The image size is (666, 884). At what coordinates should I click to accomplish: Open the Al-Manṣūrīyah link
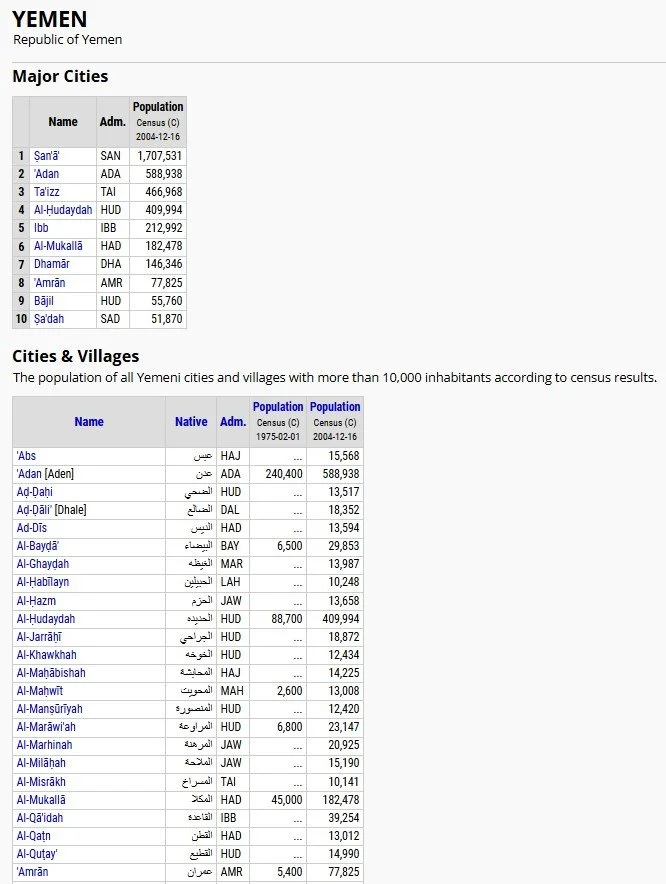[x=50, y=709]
